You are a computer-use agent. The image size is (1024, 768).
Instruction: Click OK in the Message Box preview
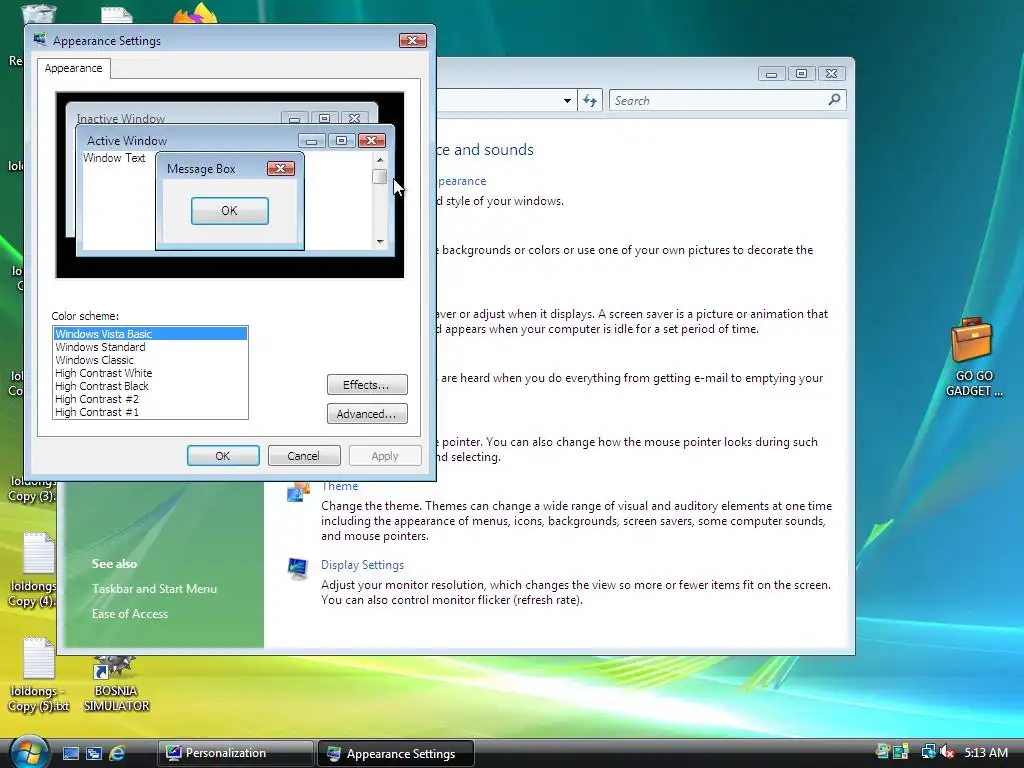coord(229,211)
